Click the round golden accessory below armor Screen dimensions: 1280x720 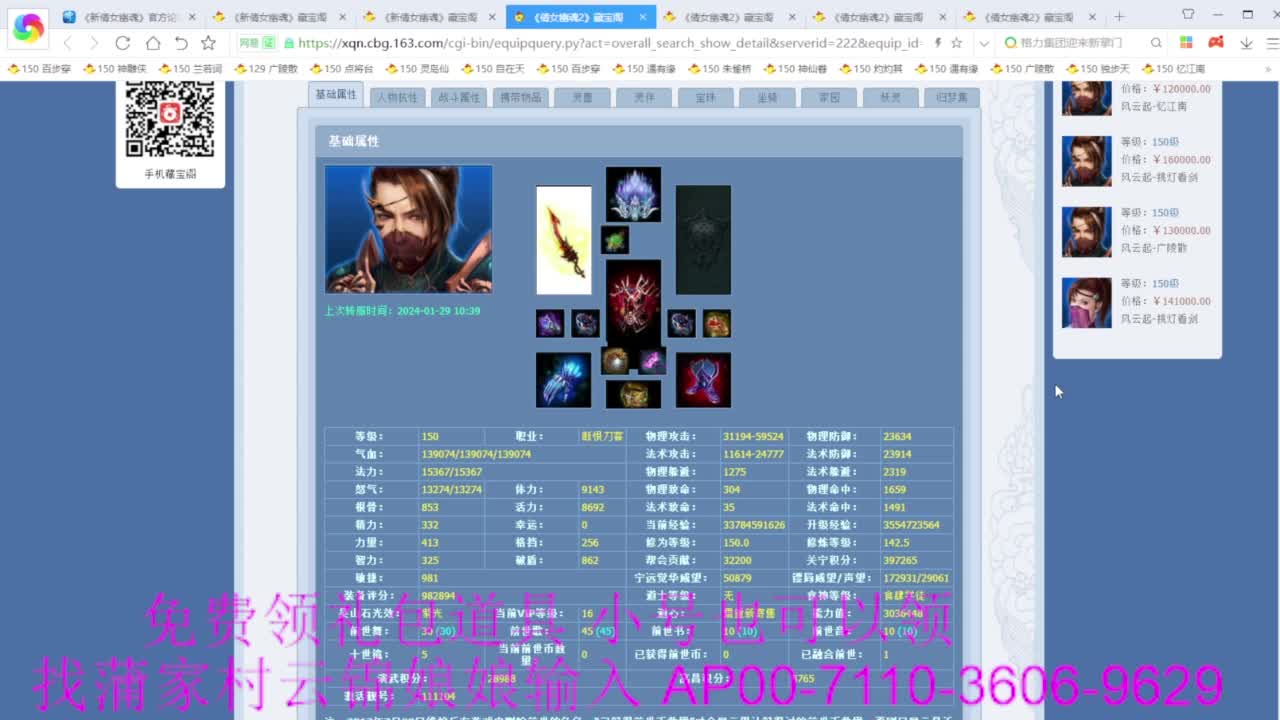click(x=615, y=361)
